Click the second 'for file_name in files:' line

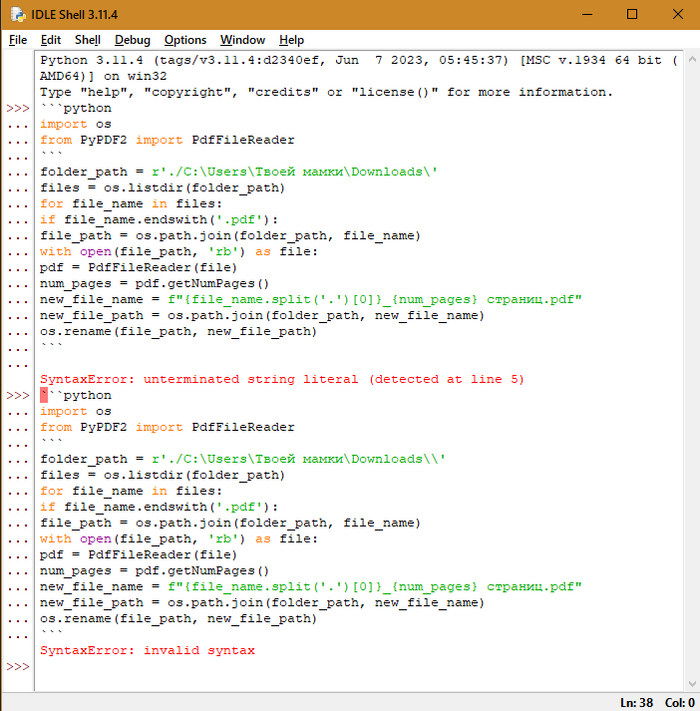(x=131, y=491)
